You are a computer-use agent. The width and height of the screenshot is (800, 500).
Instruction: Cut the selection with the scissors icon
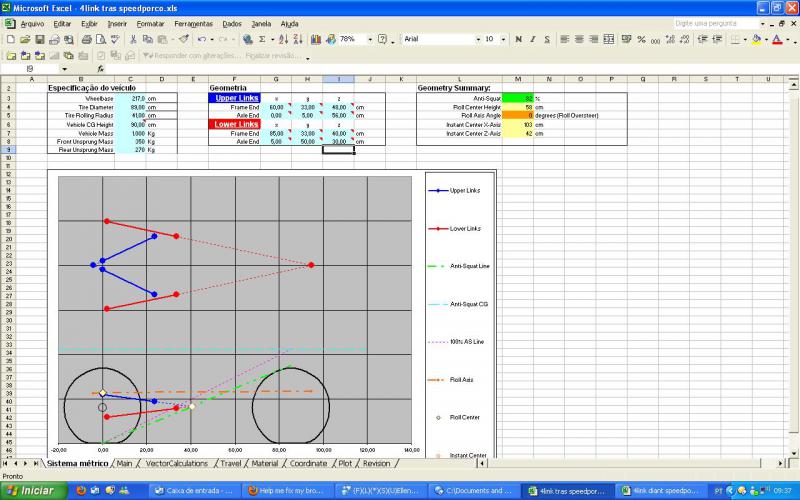(x=133, y=39)
